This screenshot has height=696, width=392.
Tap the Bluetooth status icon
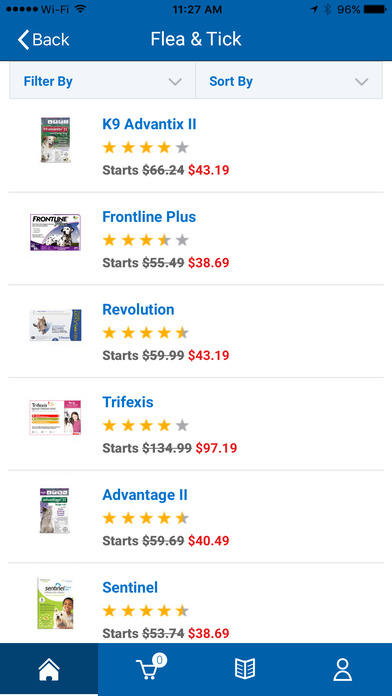point(328,9)
